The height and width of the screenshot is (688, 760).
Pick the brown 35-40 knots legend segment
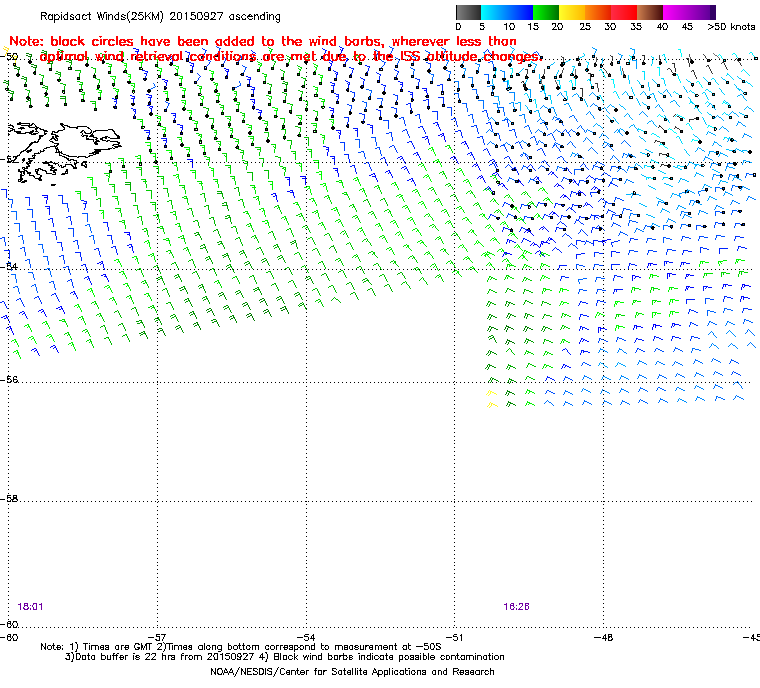[x=650, y=12]
